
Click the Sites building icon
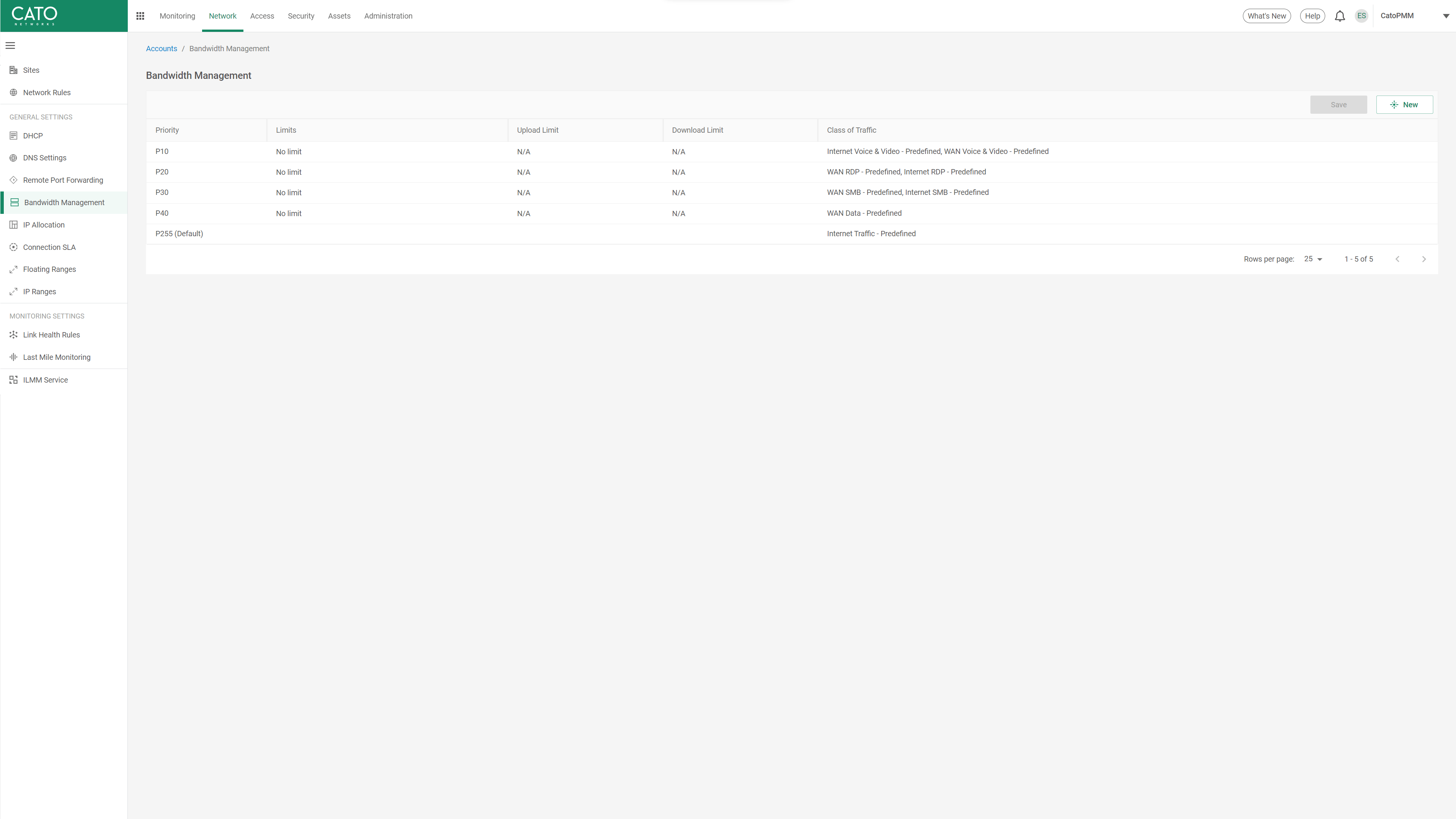pyautogui.click(x=14, y=70)
